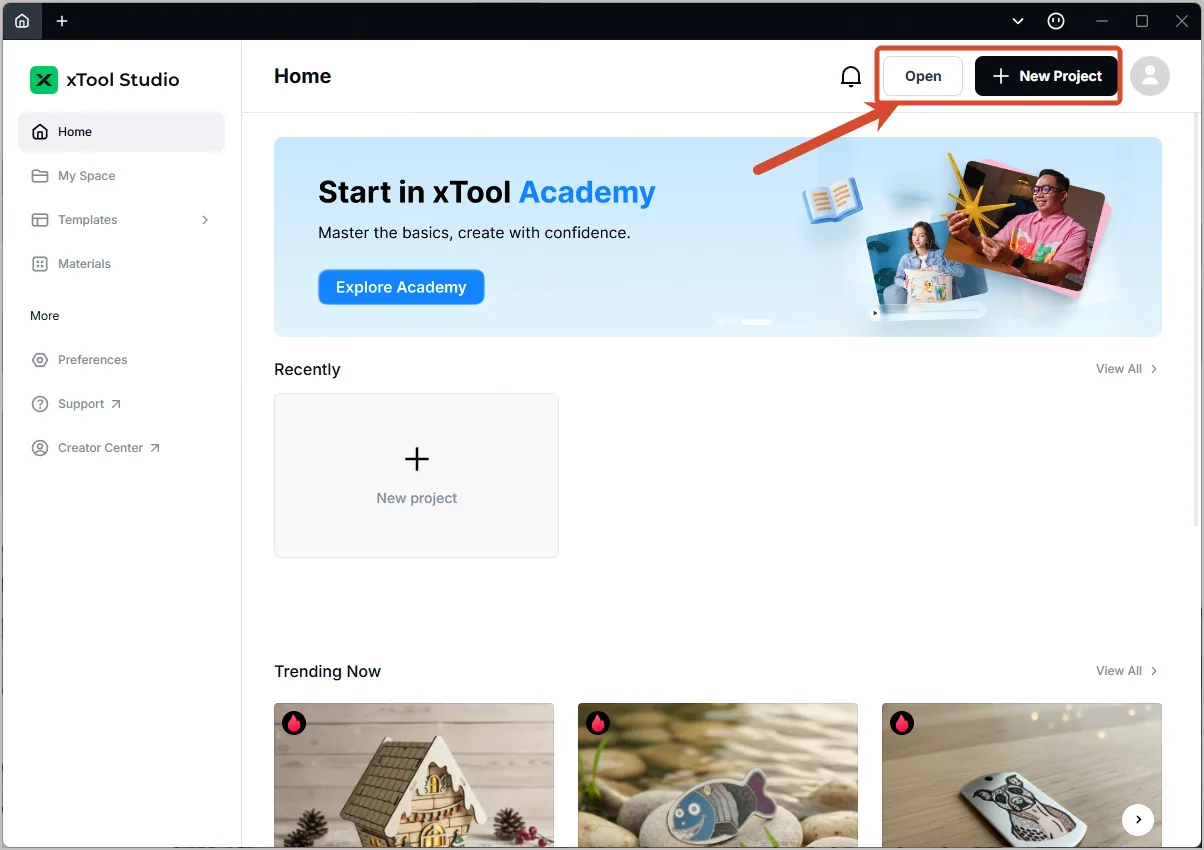Image resolution: width=1204 pixels, height=850 pixels.
Task: Click the xTool Studio logo
Action: (44, 80)
